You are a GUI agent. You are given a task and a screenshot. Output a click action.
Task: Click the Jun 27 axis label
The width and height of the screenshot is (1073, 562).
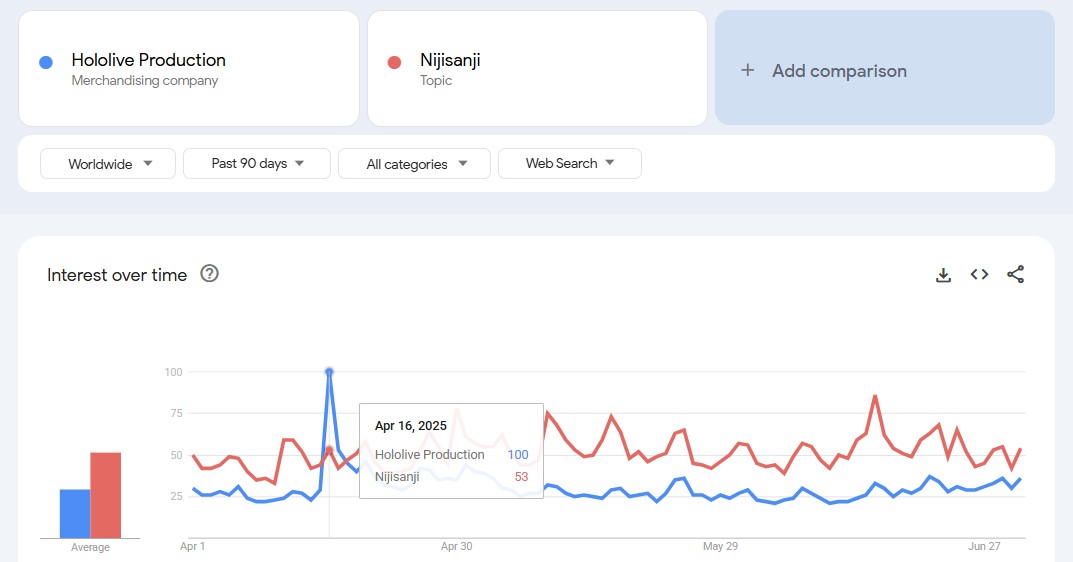click(984, 546)
